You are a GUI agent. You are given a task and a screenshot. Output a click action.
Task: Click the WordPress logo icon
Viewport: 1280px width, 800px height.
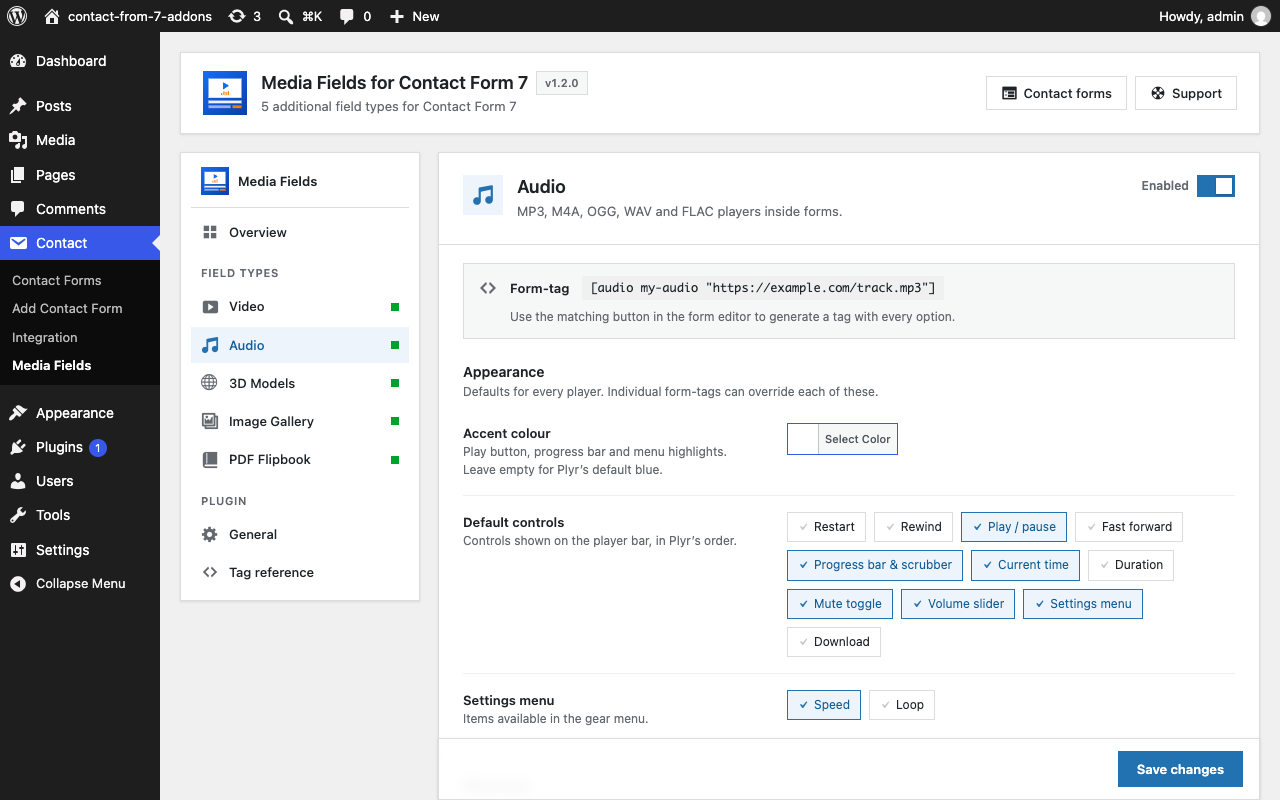pos(17,16)
